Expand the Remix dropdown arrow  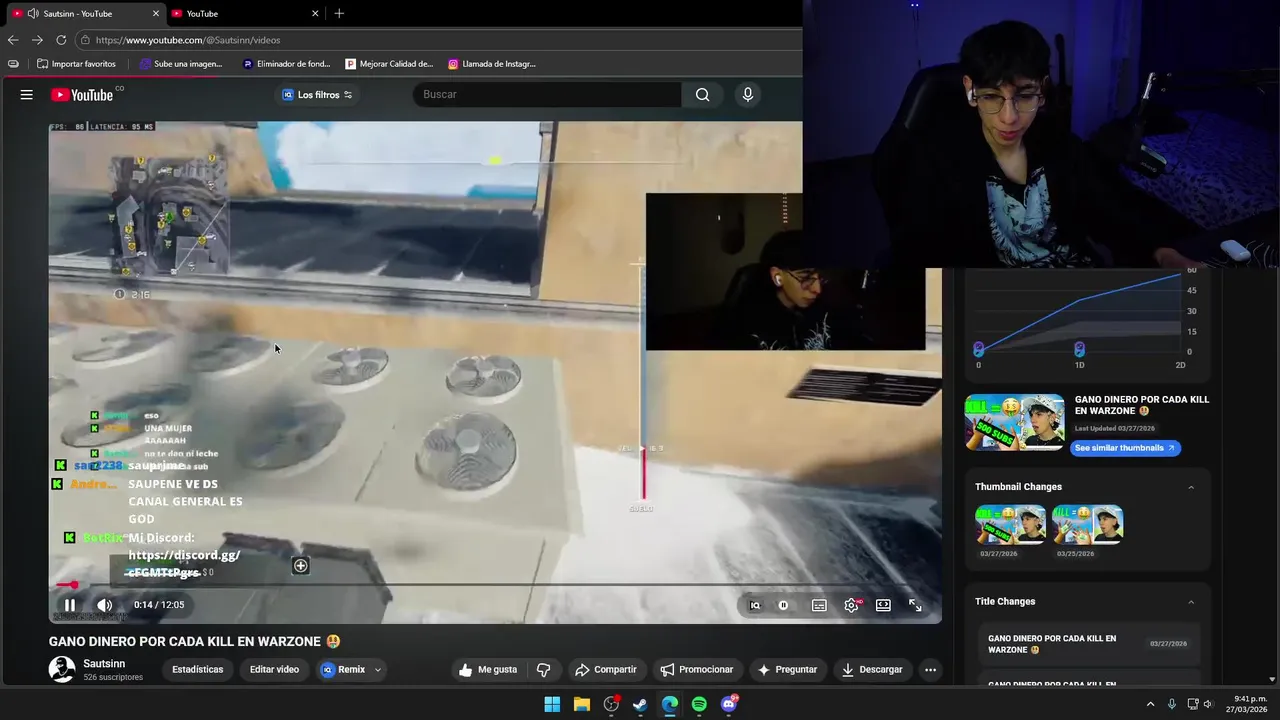point(378,670)
